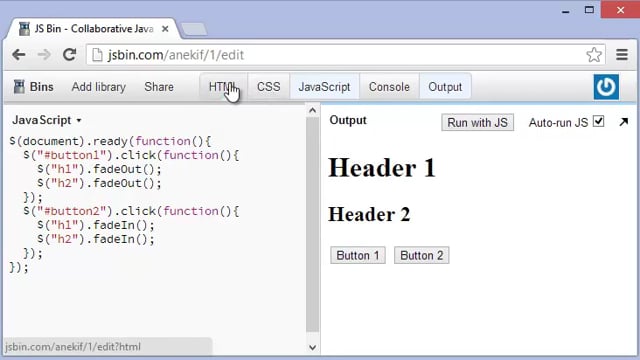This screenshot has height=360, width=640.
Task: Close the JS Bin browser tab
Action: click(165, 29)
